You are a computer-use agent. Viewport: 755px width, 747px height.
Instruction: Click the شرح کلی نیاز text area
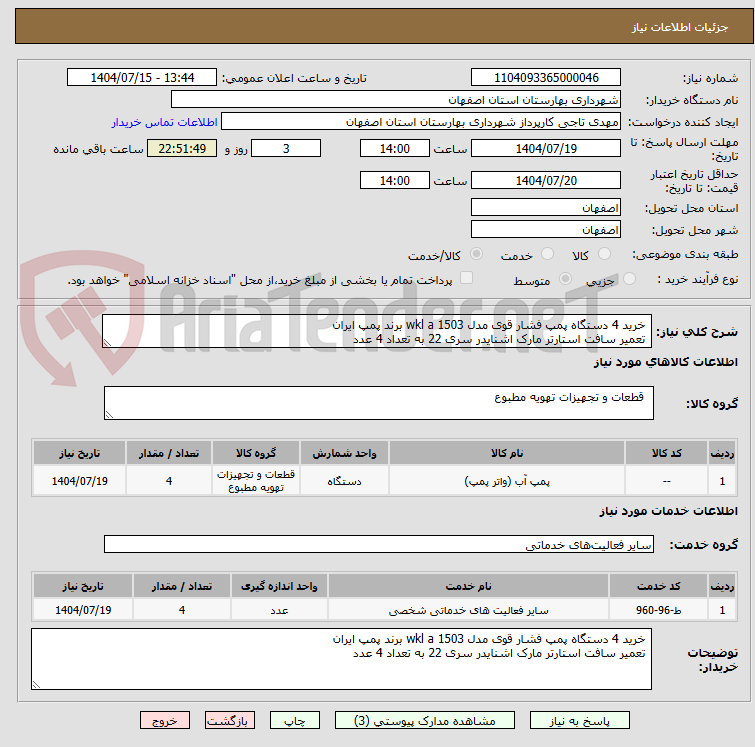pos(377,331)
